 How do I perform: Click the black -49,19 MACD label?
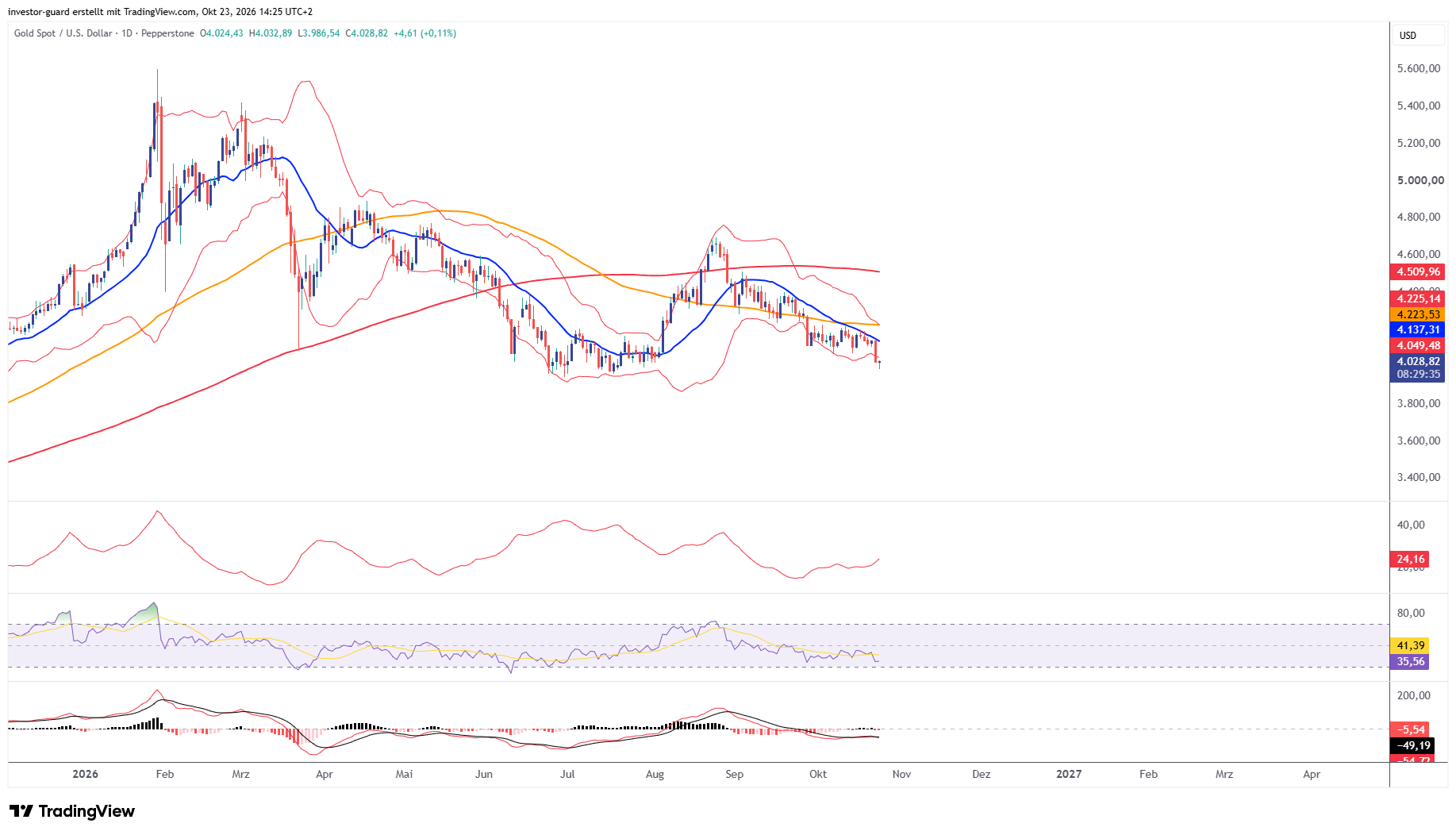point(1412,746)
